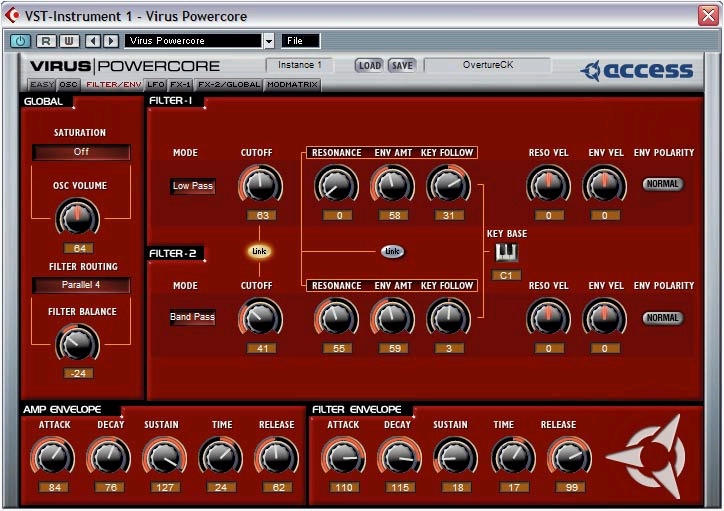Screen dimensions: 724x511
Task: Switch to the LFO tab
Action: click(x=156, y=84)
